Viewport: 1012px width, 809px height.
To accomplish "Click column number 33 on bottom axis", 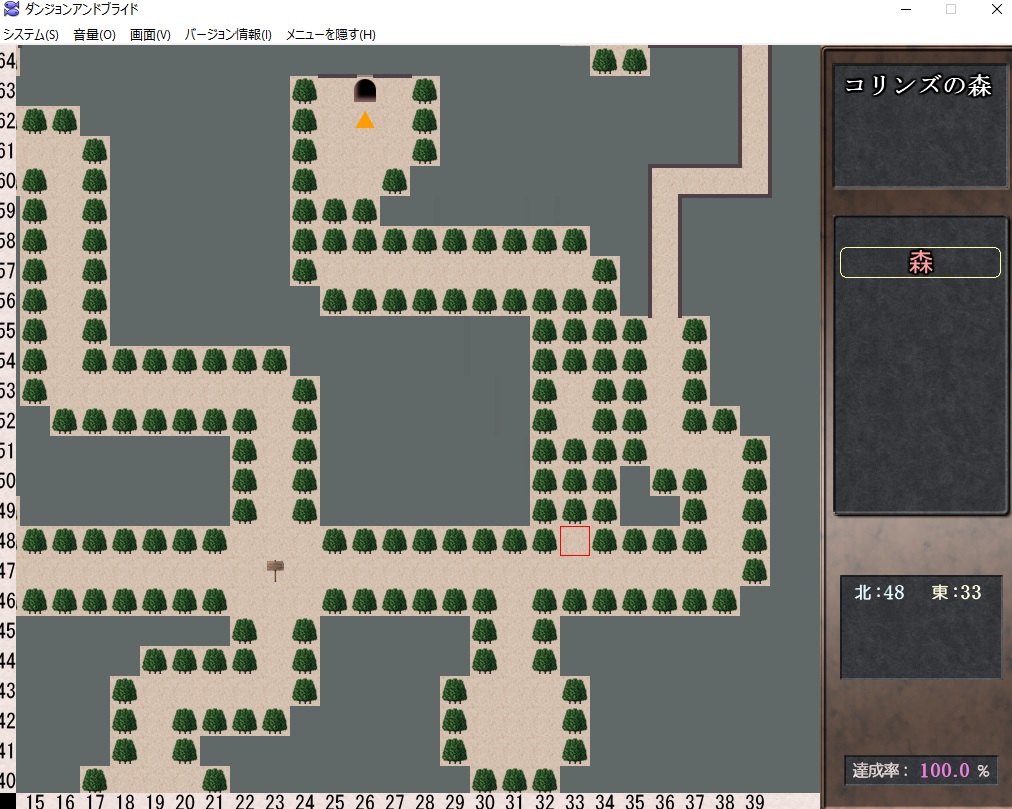I will pos(574,801).
